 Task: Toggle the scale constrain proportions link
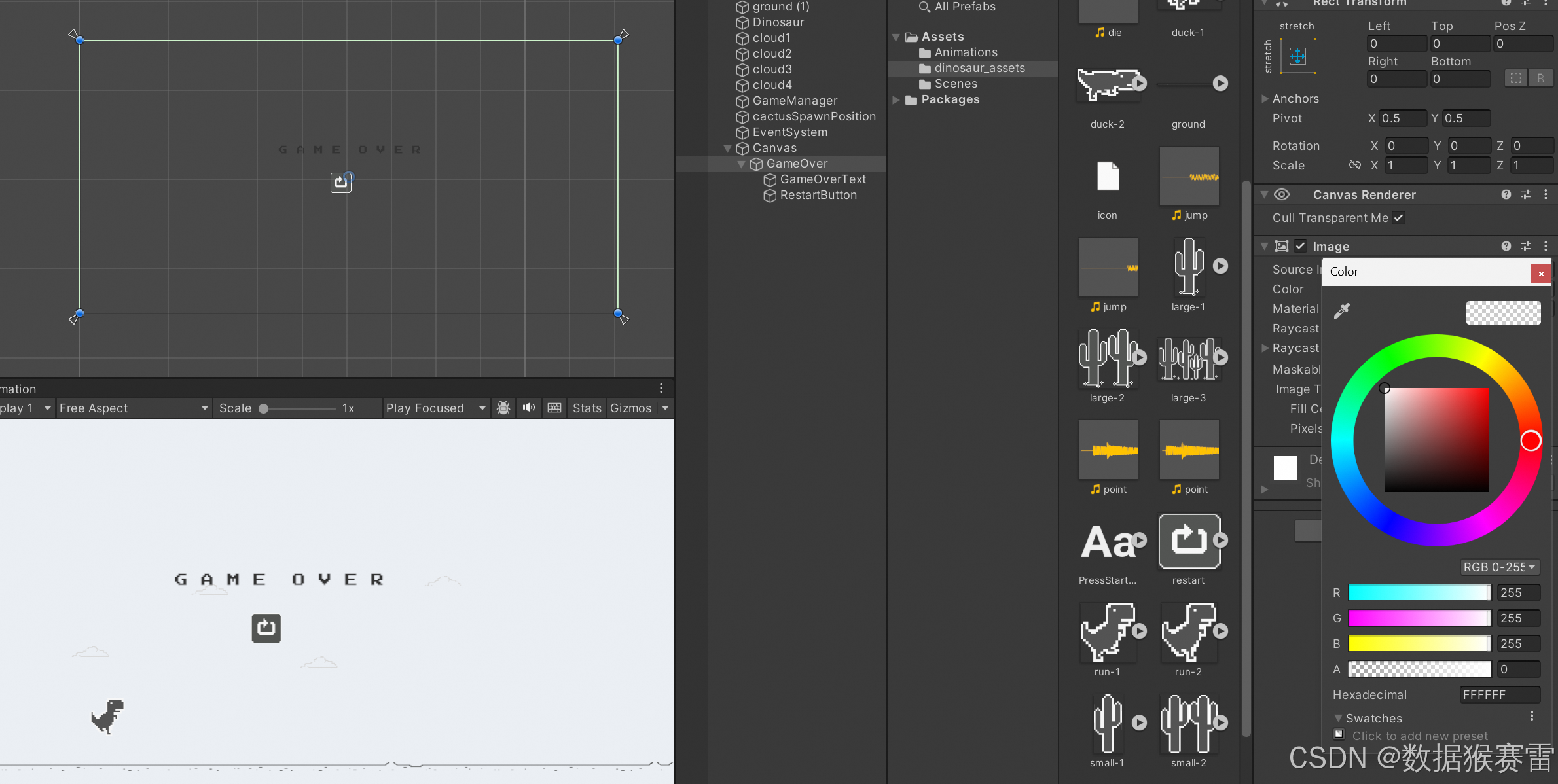(x=1355, y=165)
